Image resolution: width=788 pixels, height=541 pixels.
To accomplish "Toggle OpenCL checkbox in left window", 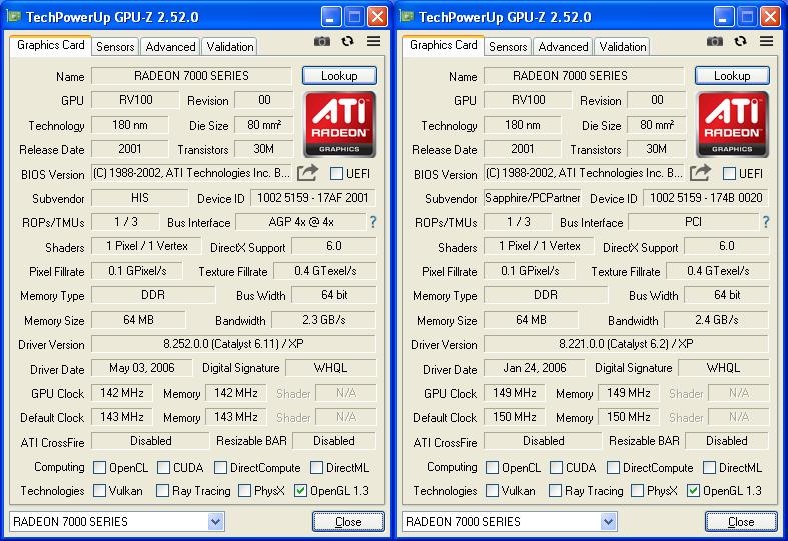I will 100,468.
